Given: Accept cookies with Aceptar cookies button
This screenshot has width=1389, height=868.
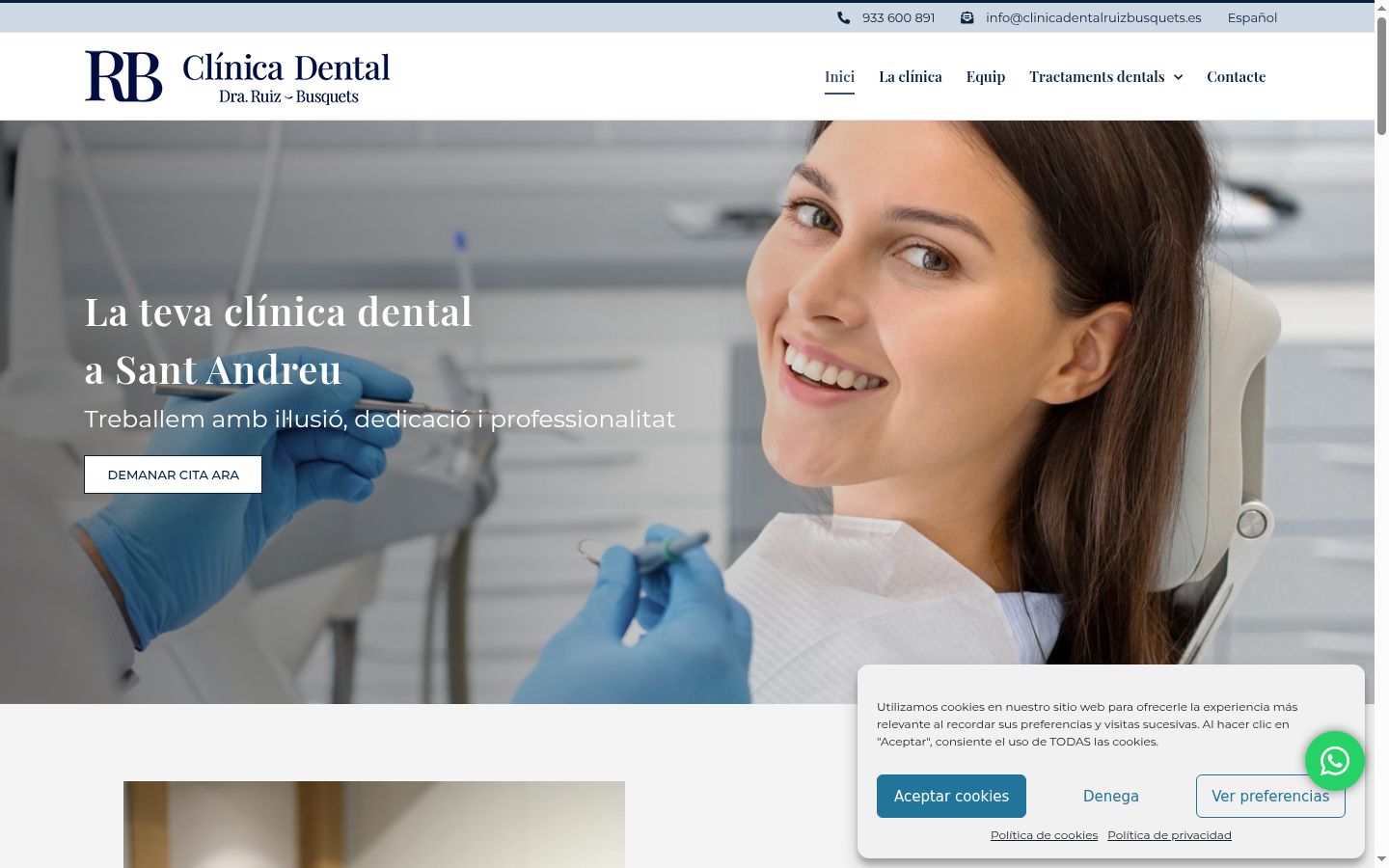Looking at the screenshot, I should tap(951, 796).
